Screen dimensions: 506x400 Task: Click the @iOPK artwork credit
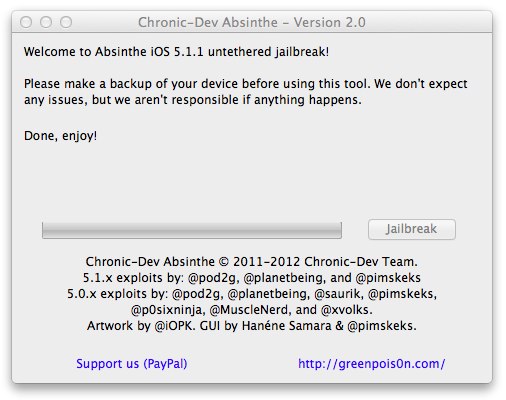[174, 326]
